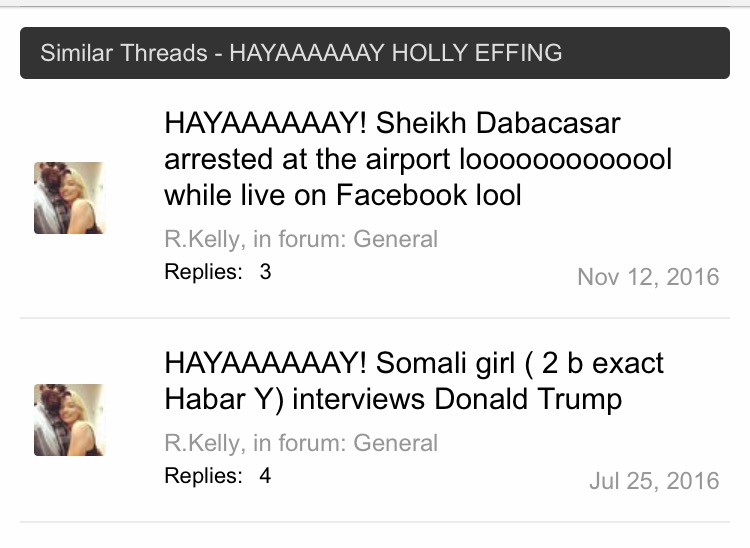Click the reply count number 4

tap(265, 476)
